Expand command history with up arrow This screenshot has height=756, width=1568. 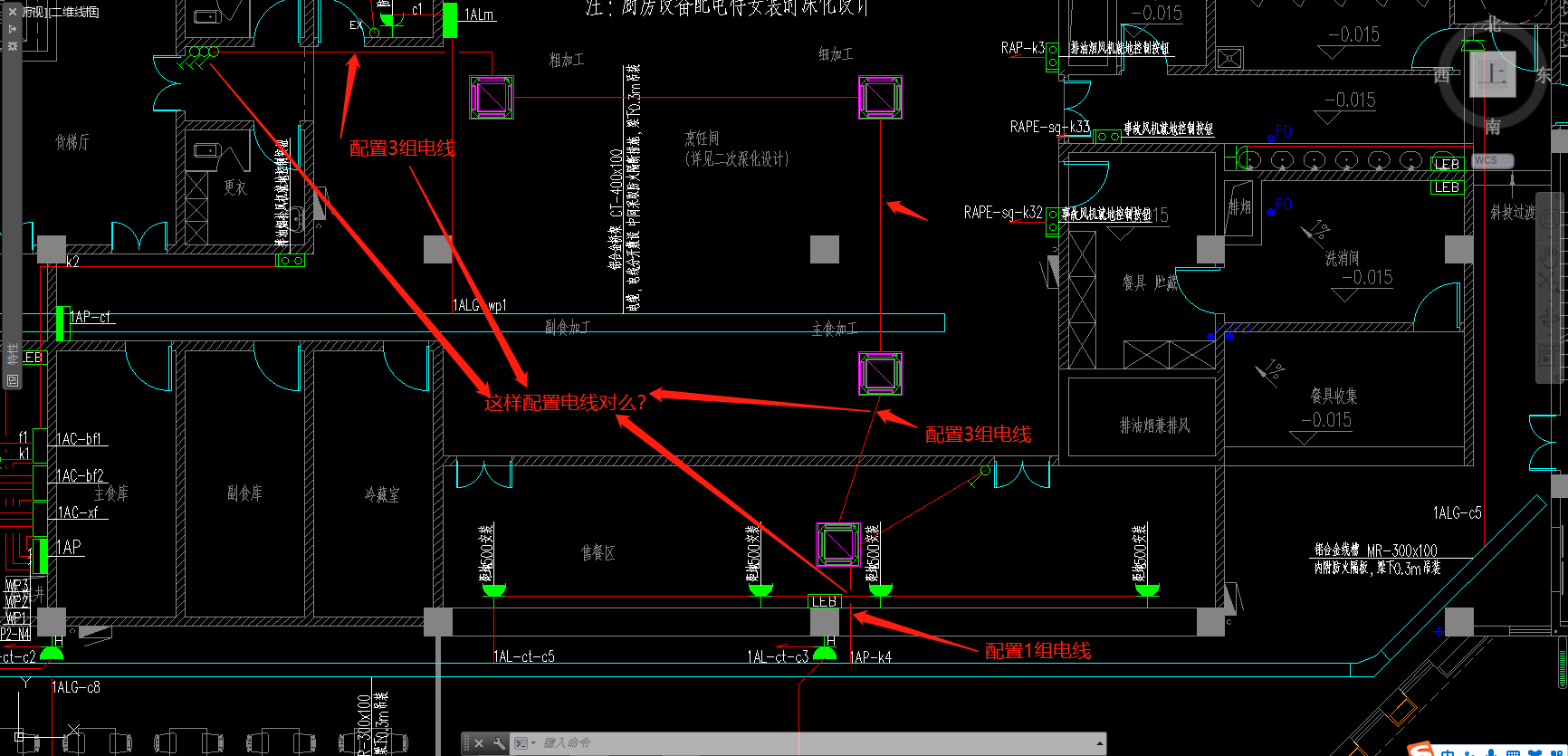(x=1100, y=743)
